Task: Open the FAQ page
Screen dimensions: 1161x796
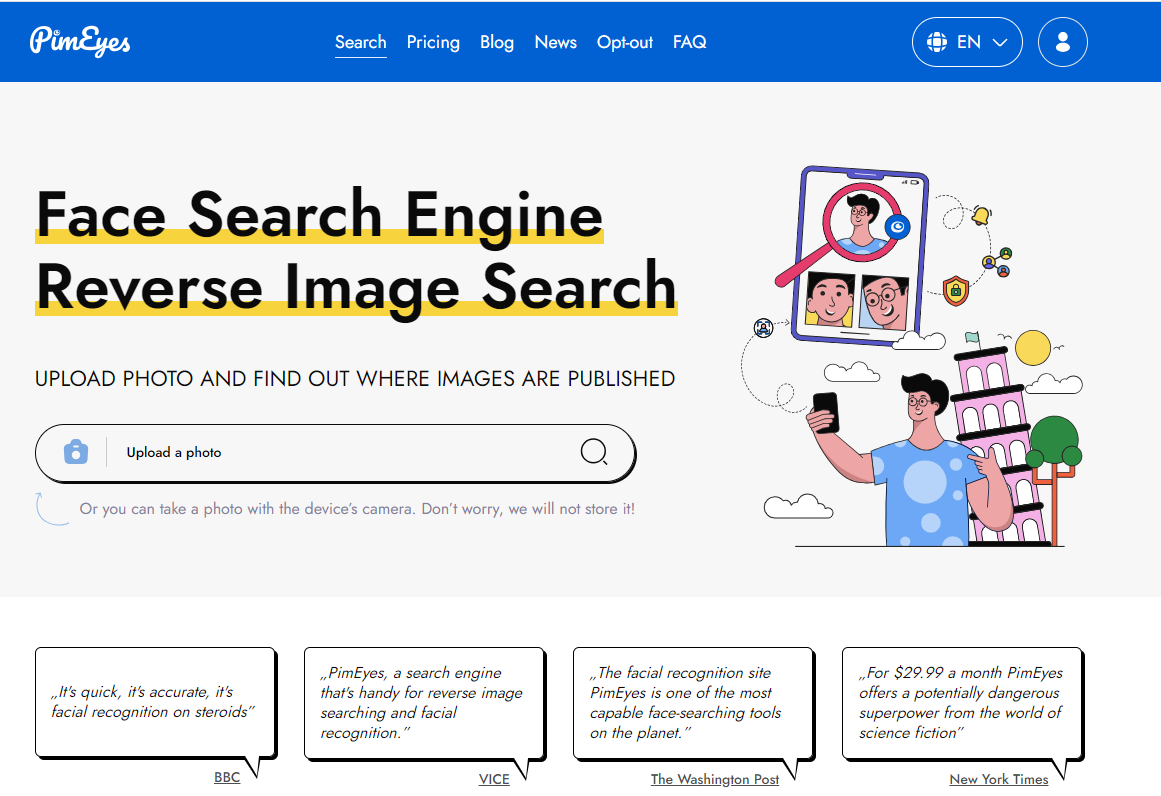Action: click(x=689, y=42)
